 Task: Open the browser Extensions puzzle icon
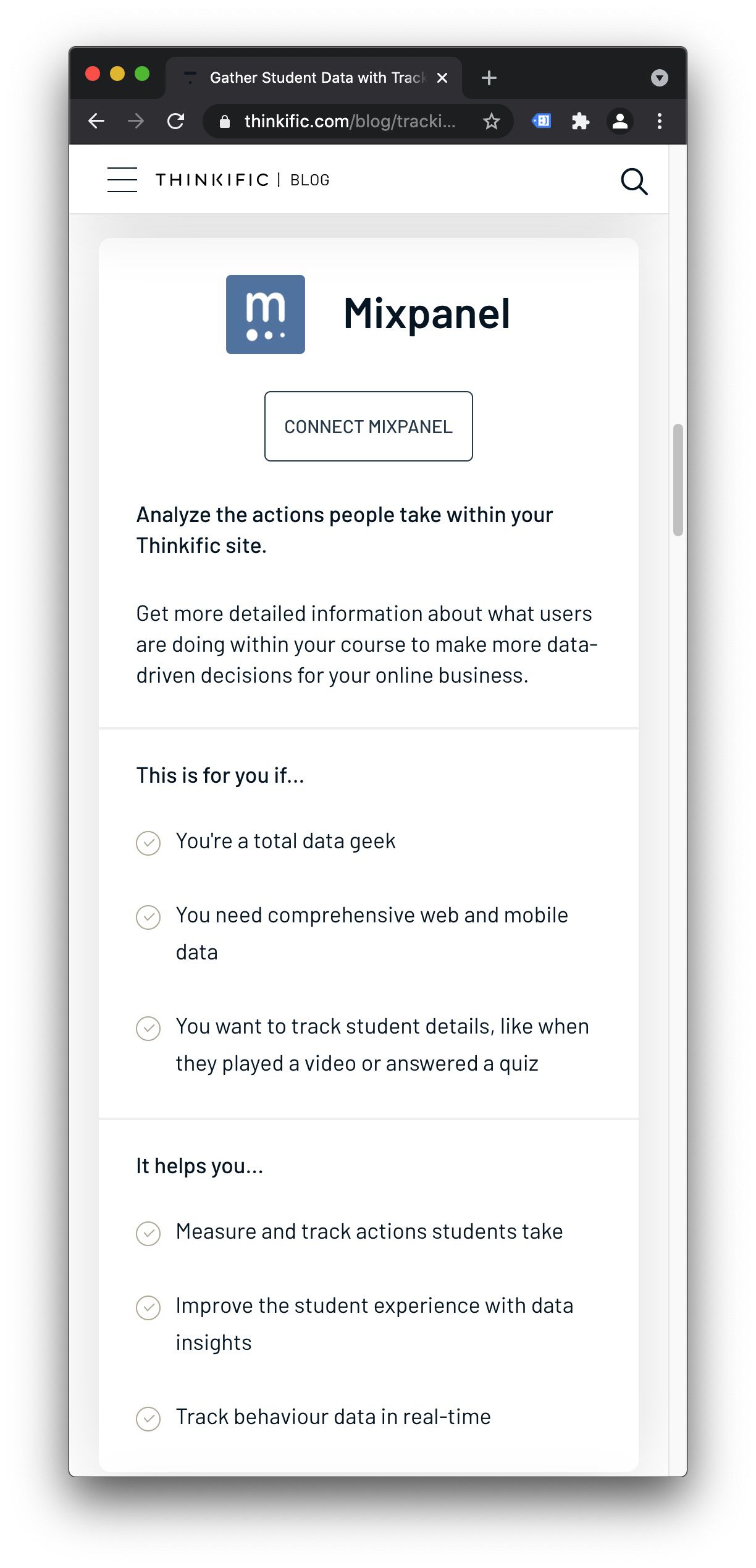coord(580,121)
